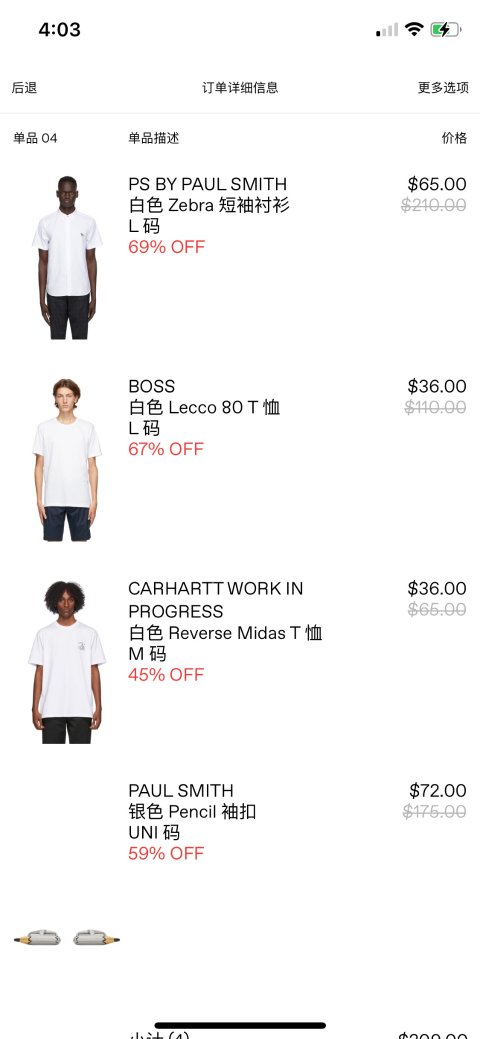Screen dimensions: 480x1039
Task: Tap the battery charging icon in status bar
Action: pos(445,29)
